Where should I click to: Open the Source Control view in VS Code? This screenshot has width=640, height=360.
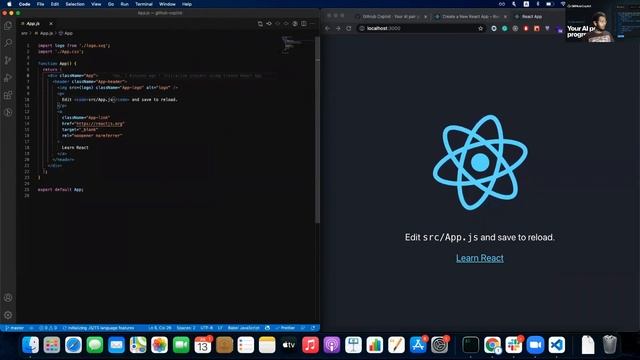click(8, 60)
